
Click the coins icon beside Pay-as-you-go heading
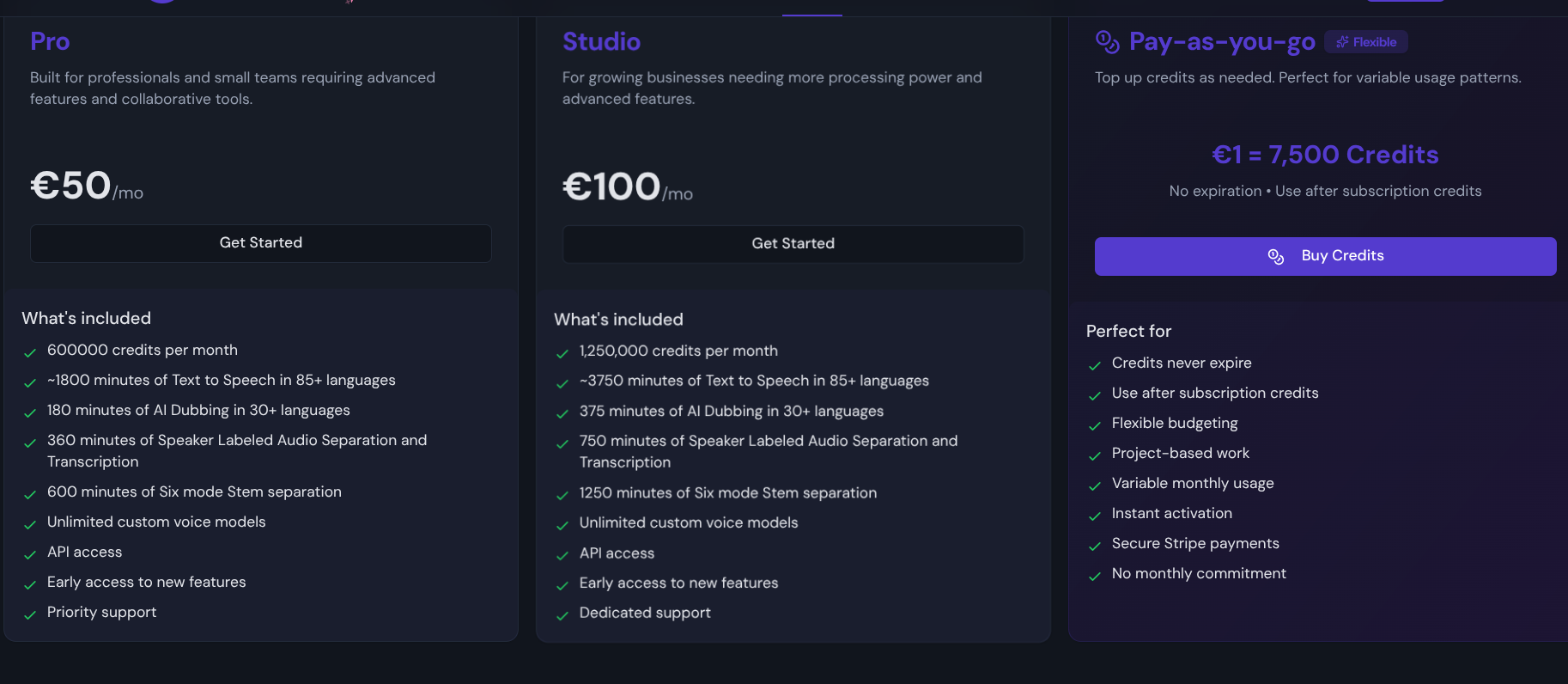click(x=1107, y=41)
